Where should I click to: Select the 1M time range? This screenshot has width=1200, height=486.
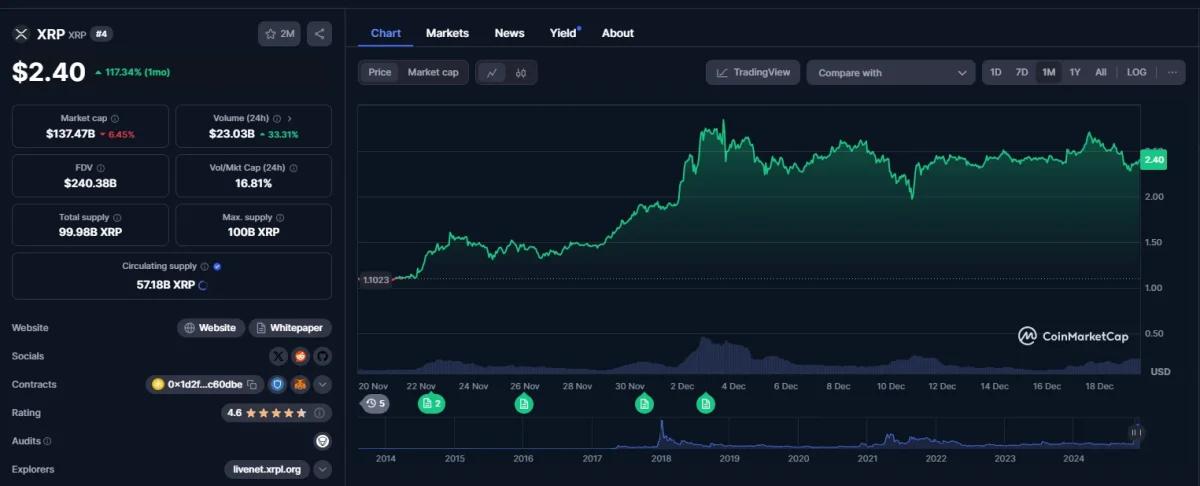pos(1048,73)
